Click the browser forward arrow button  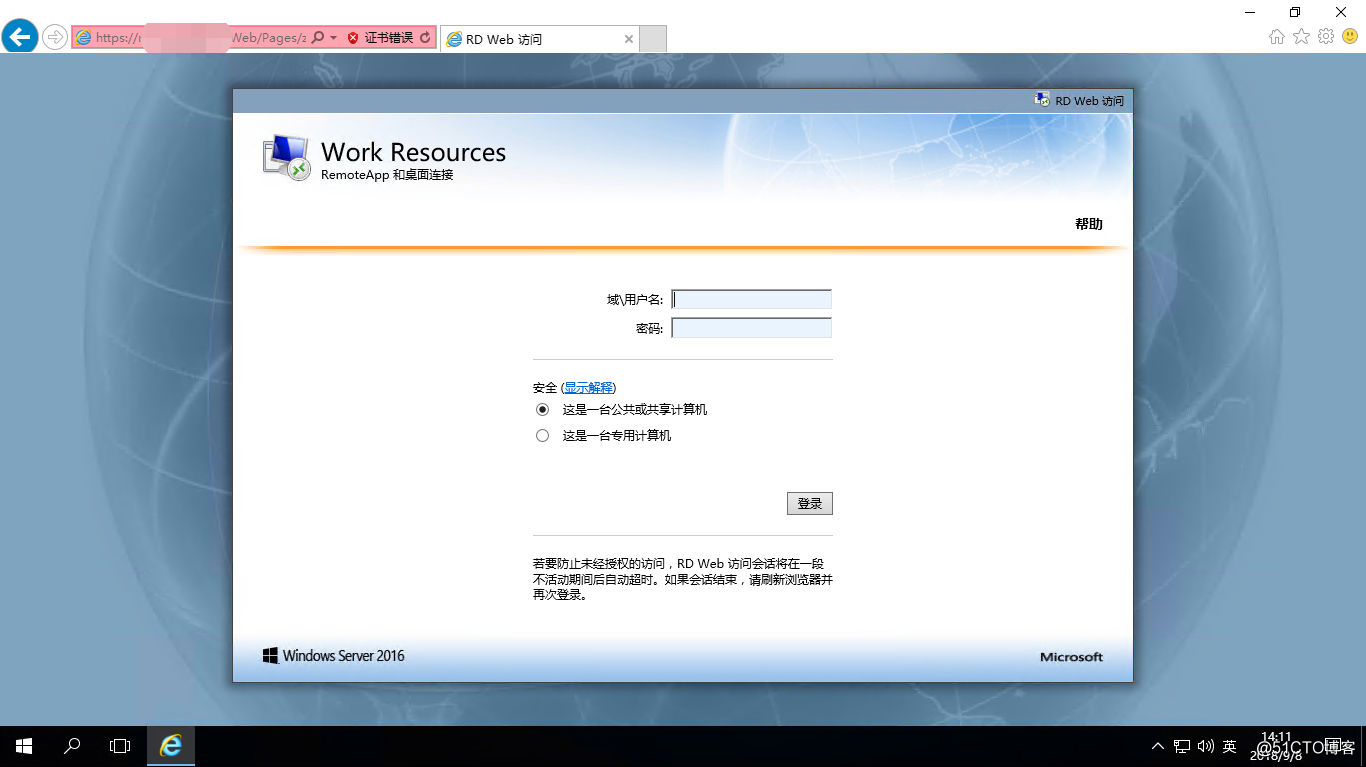pos(55,38)
